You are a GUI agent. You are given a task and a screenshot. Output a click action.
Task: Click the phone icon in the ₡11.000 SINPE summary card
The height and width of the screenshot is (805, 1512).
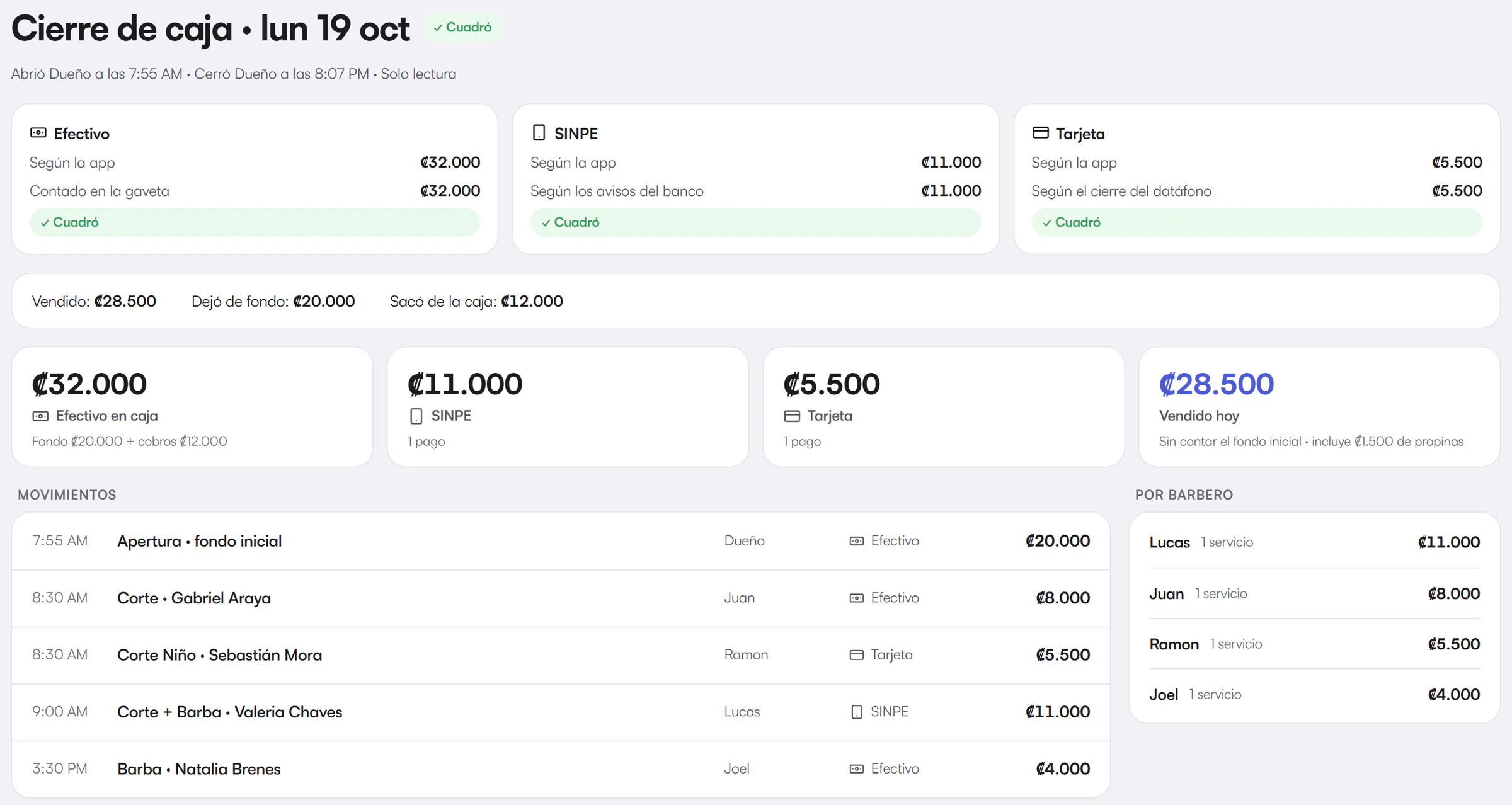point(416,416)
